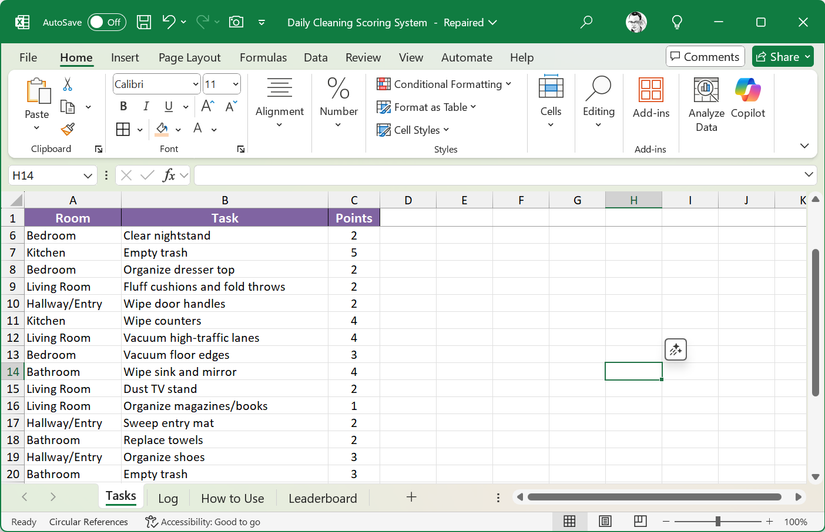Viewport: 825px width, 532px height.
Task: Click the zoom slider in status bar
Action: pos(717,522)
